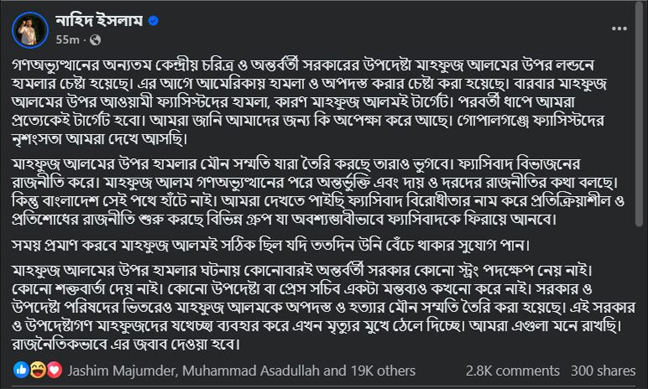Click the globe public audience icon
This screenshot has width=648, height=389.
[95, 40]
